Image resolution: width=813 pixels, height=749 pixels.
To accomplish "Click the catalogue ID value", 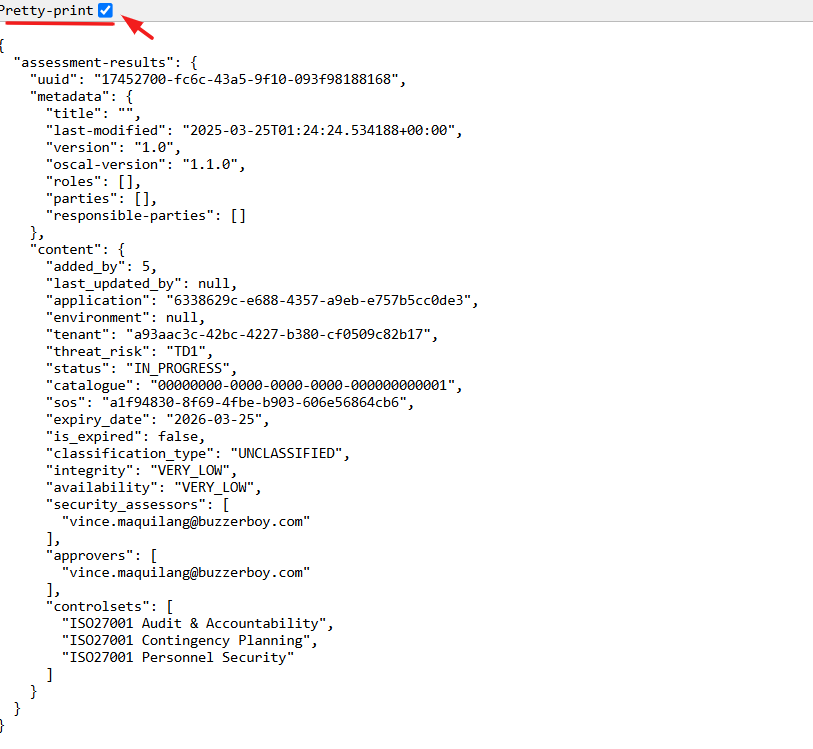I will coord(303,385).
